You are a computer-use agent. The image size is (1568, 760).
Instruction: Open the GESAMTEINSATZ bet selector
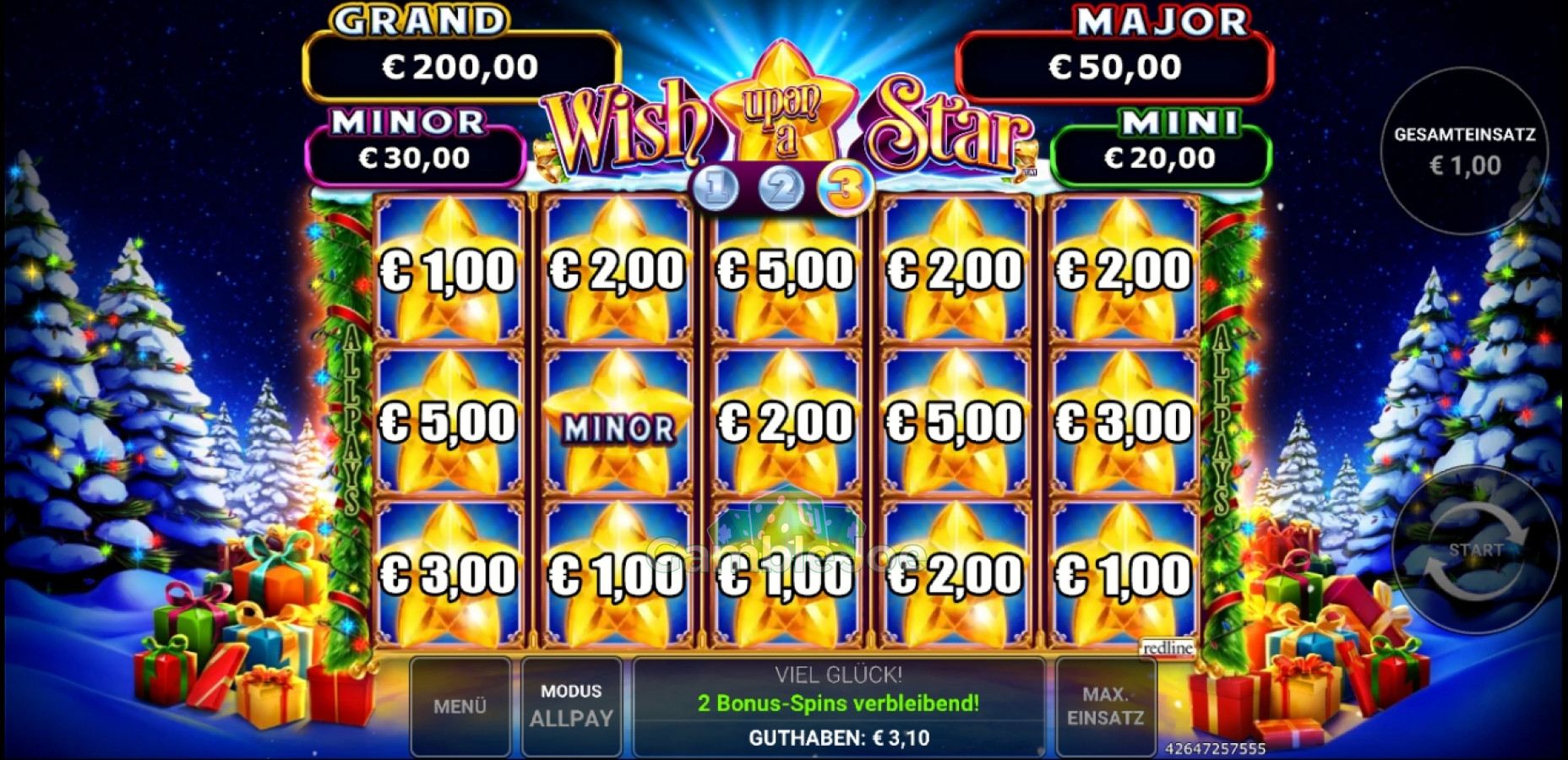pos(1464,151)
